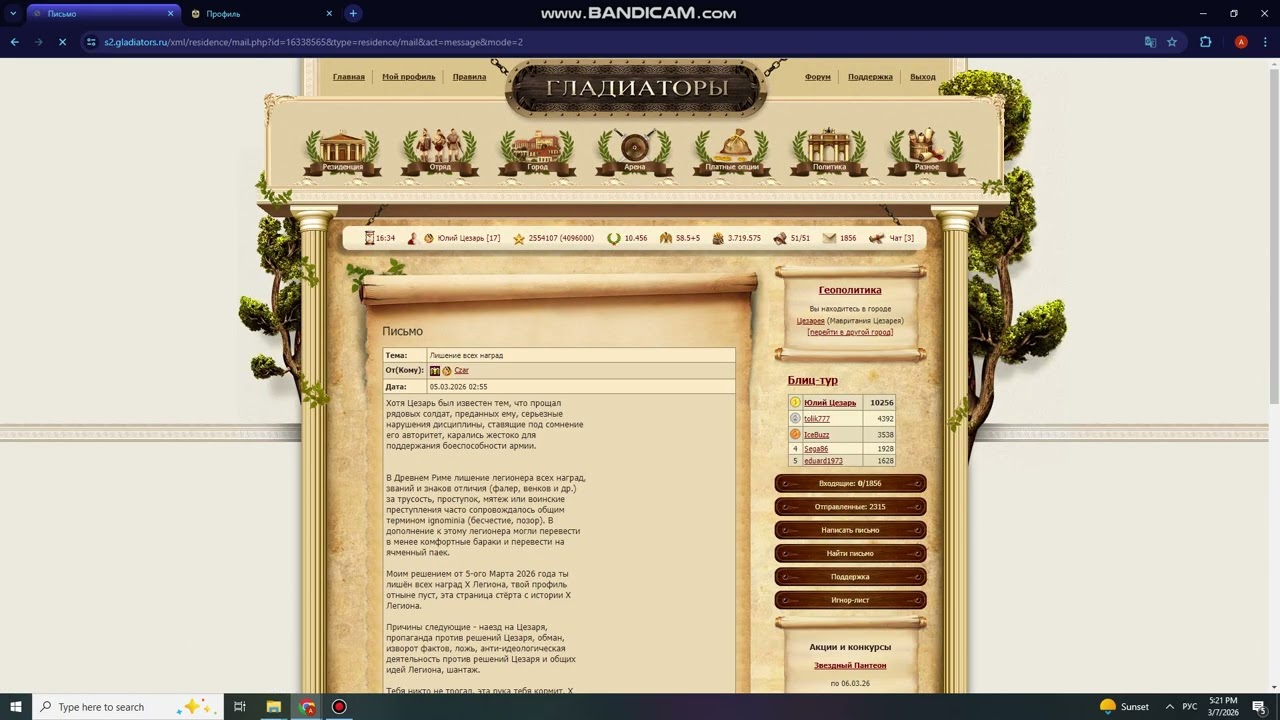1280x720 pixels.
Task: Open tolik777 player link
Action: tap(817, 419)
